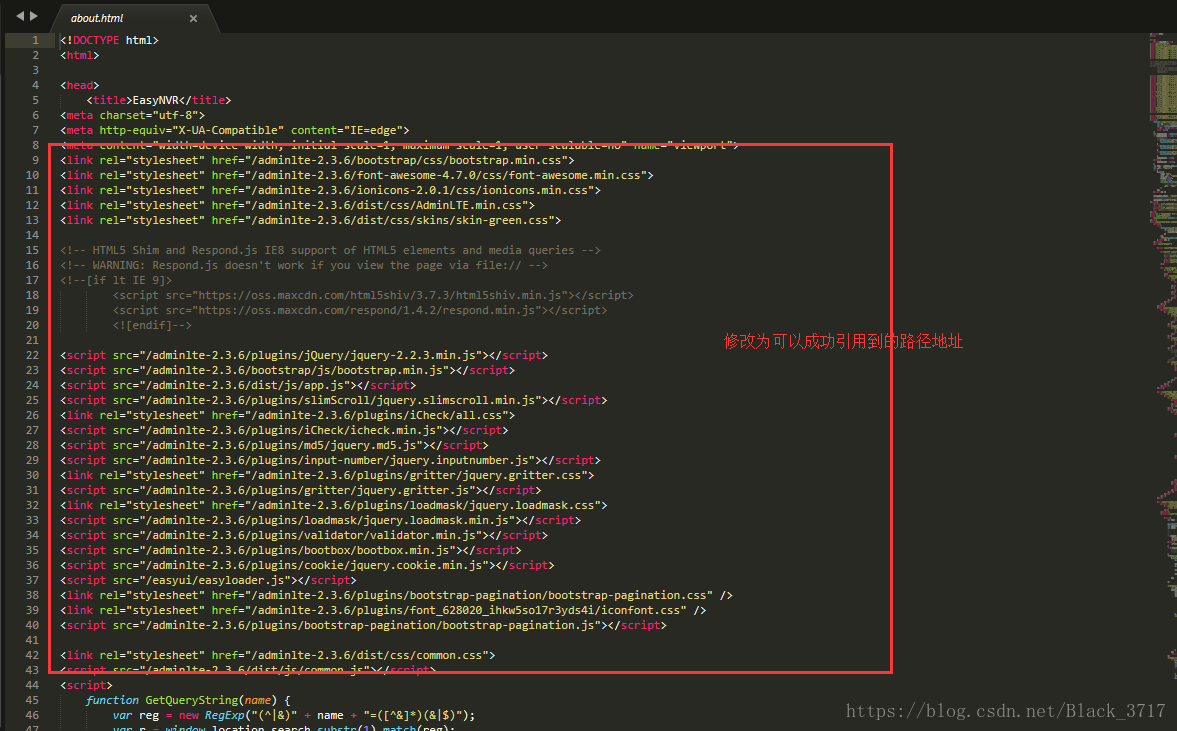Click the bootbox.min.js script line
The height and width of the screenshot is (731, 1177).
pyautogui.click(x=291, y=550)
